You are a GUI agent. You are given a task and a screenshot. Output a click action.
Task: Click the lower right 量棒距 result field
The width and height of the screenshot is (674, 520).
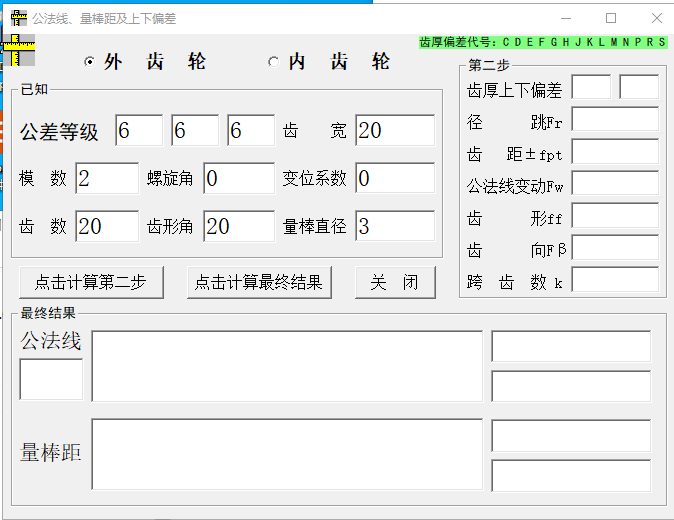click(571, 476)
